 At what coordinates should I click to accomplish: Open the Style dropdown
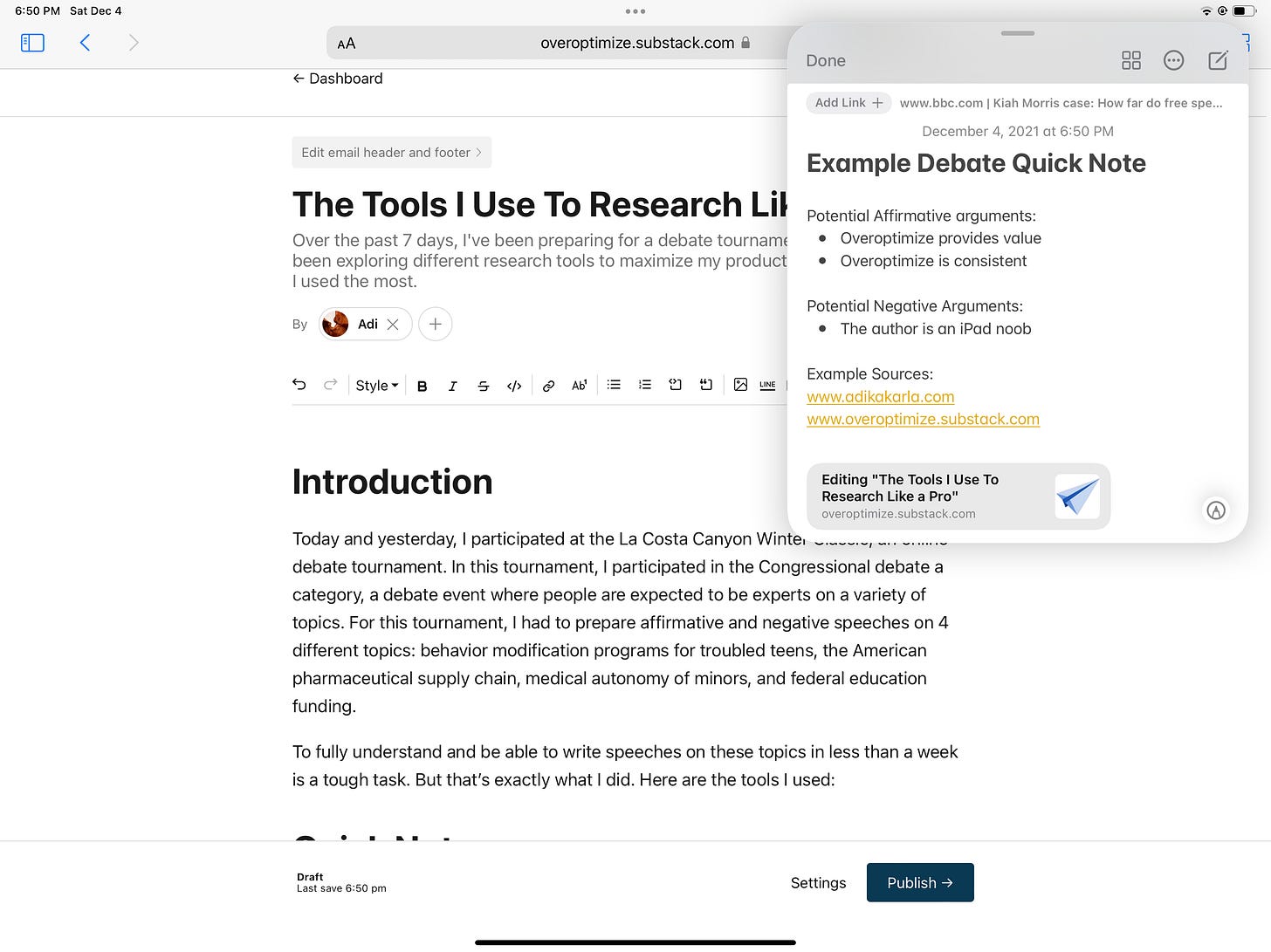click(377, 386)
